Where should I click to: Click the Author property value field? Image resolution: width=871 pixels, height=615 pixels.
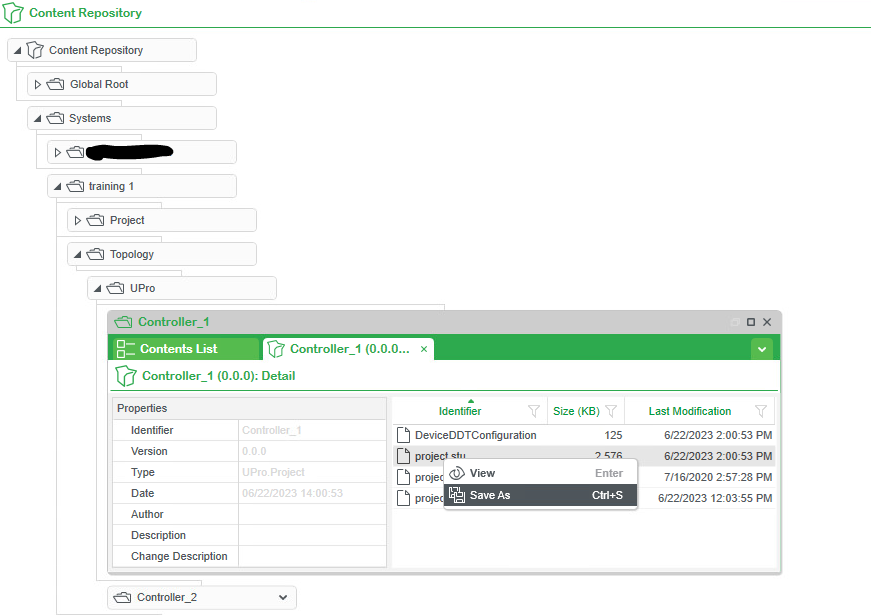[x=312, y=514]
